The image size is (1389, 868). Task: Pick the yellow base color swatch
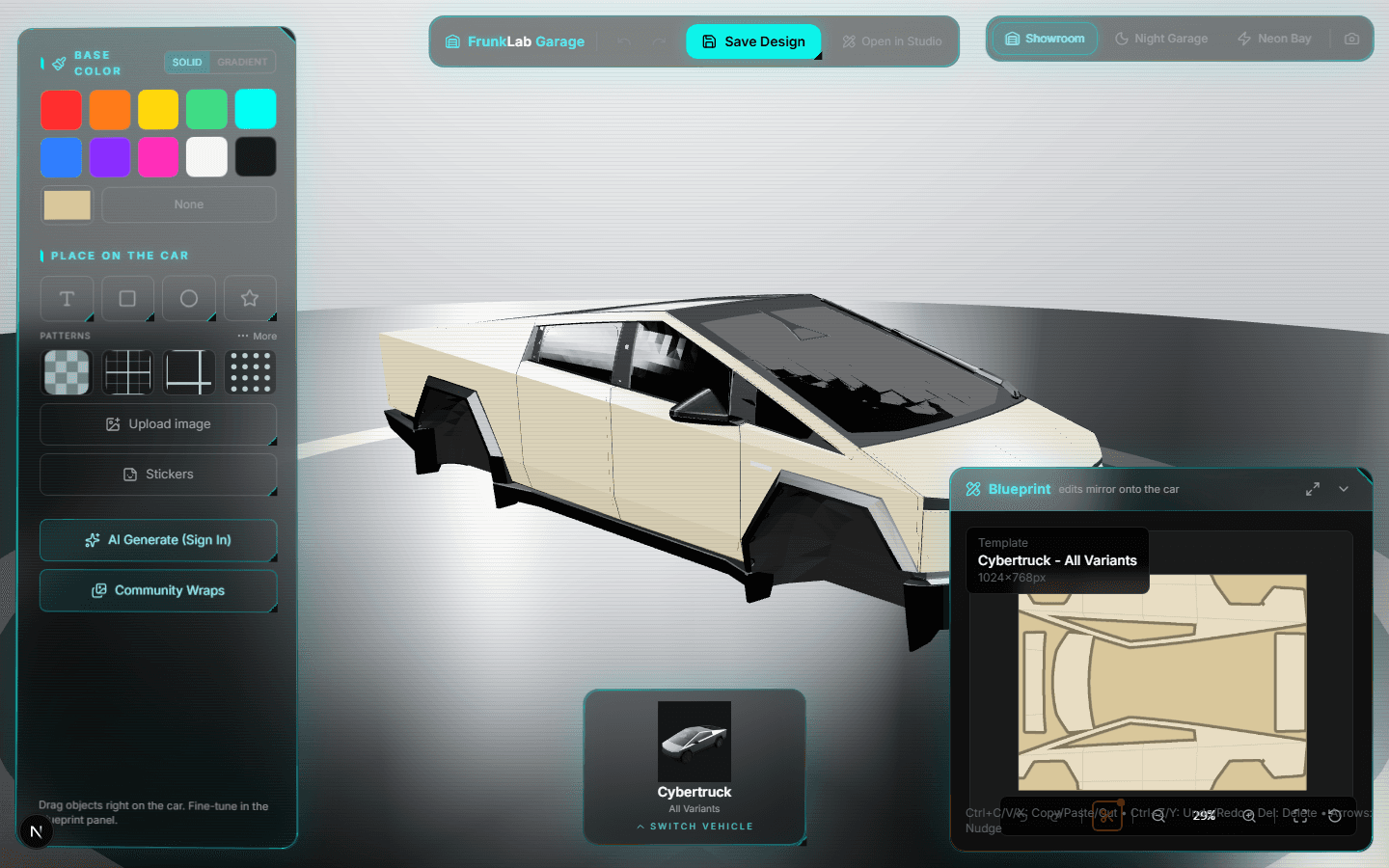(x=158, y=109)
